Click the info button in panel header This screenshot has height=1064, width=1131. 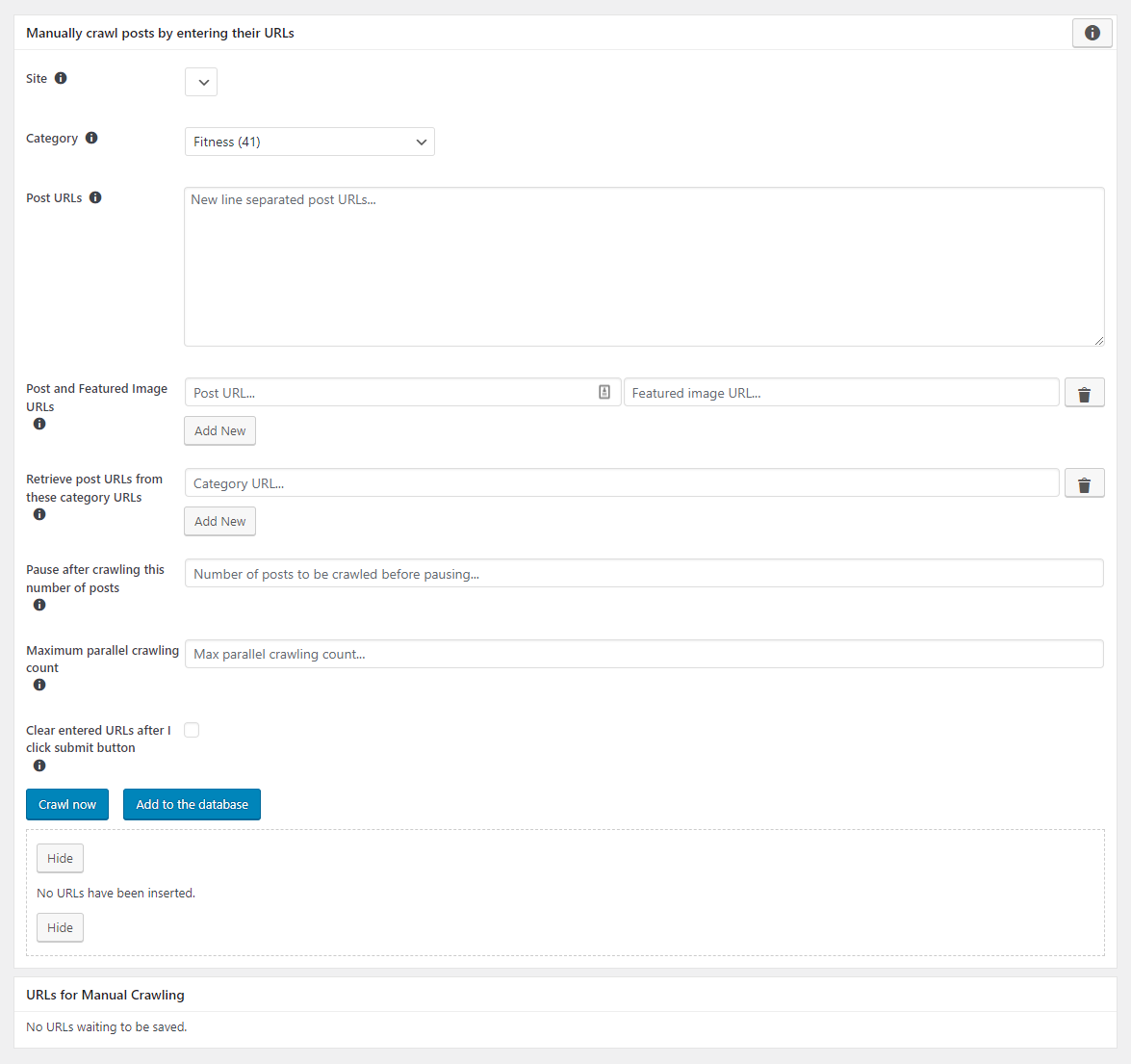click(x=1092, y=33)
